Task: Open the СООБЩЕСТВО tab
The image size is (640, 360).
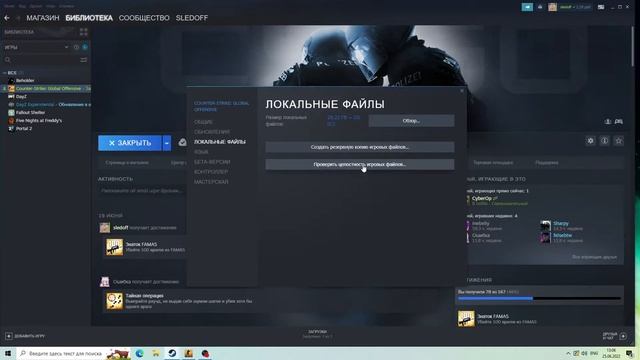Action: click(144, 18)
